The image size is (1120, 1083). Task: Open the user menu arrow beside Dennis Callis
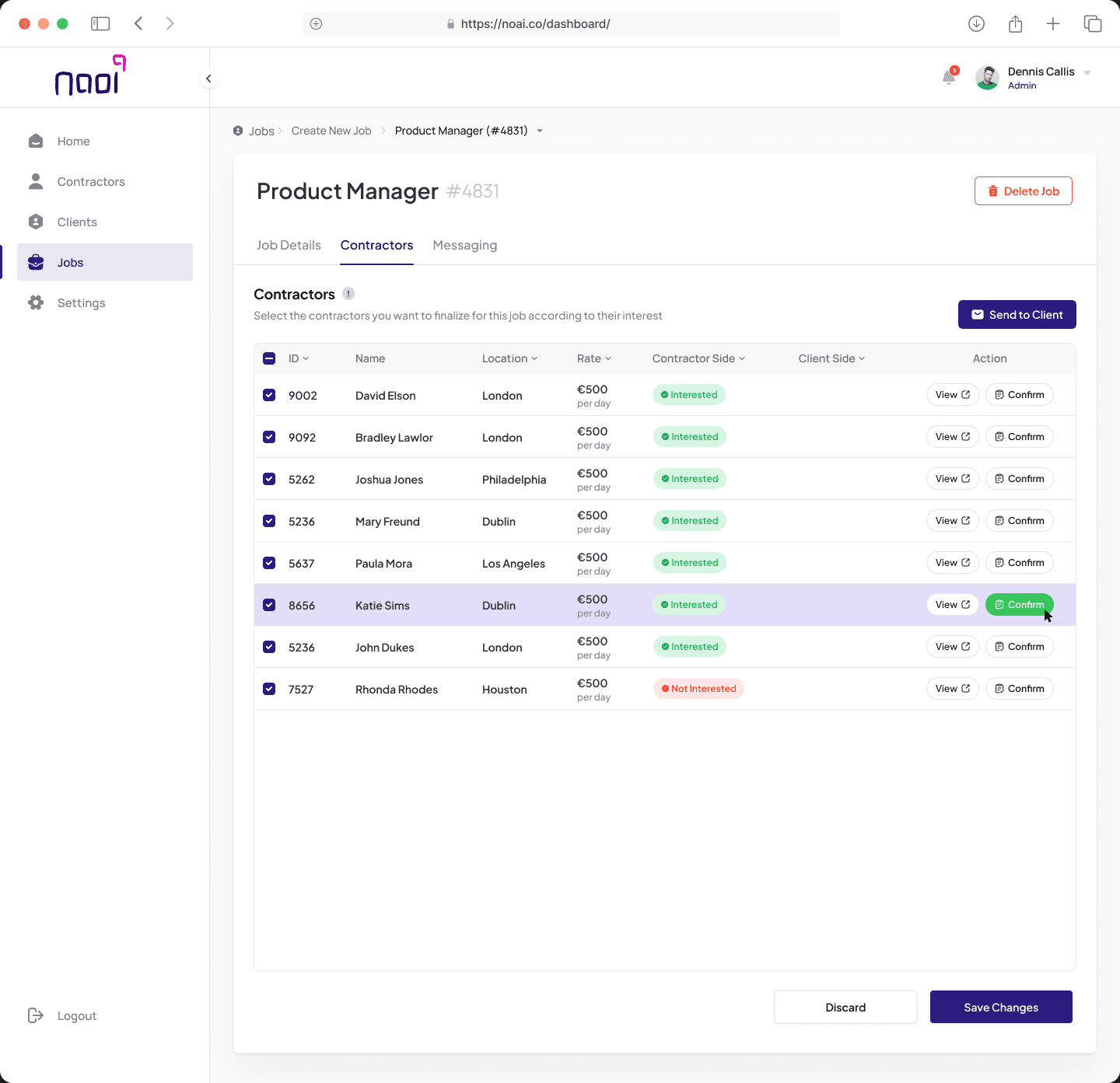click(x=1087, y=72)
